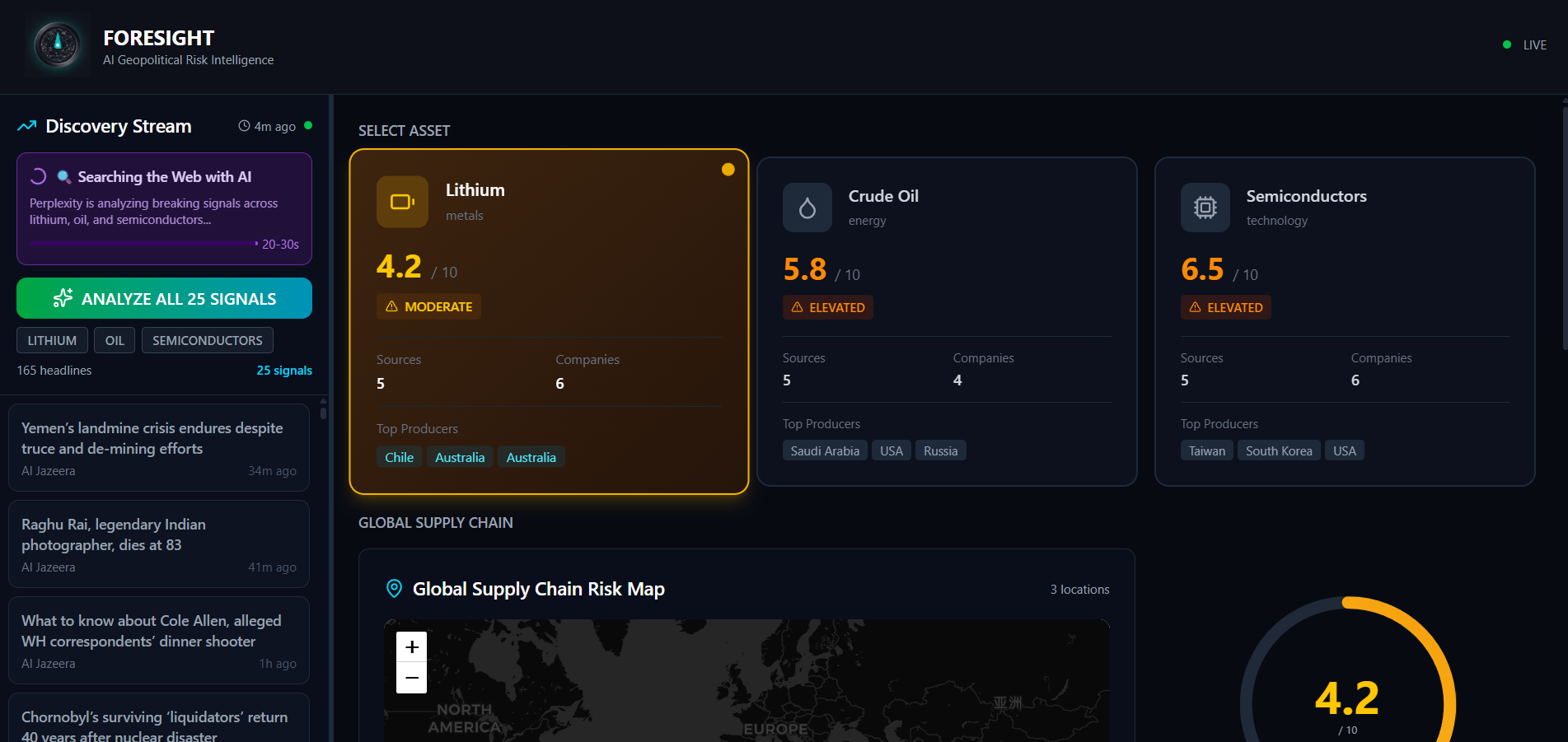The height and width of the screenshot is (742, 1568).
Task: Toggle the LITHIUM signal filter chip
Action: [x=52, y=340]
